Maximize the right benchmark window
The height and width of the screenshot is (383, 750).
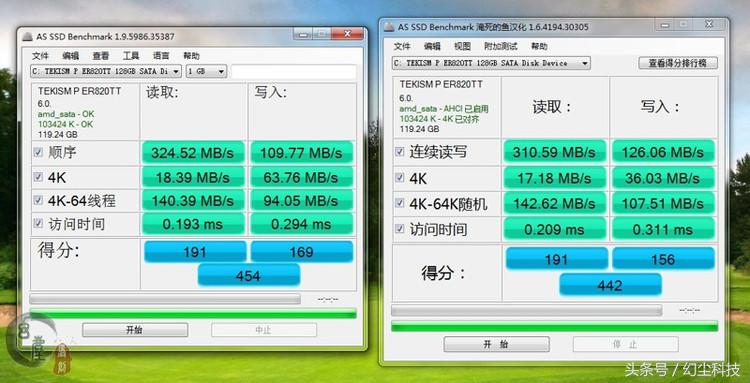coord(684,24)
